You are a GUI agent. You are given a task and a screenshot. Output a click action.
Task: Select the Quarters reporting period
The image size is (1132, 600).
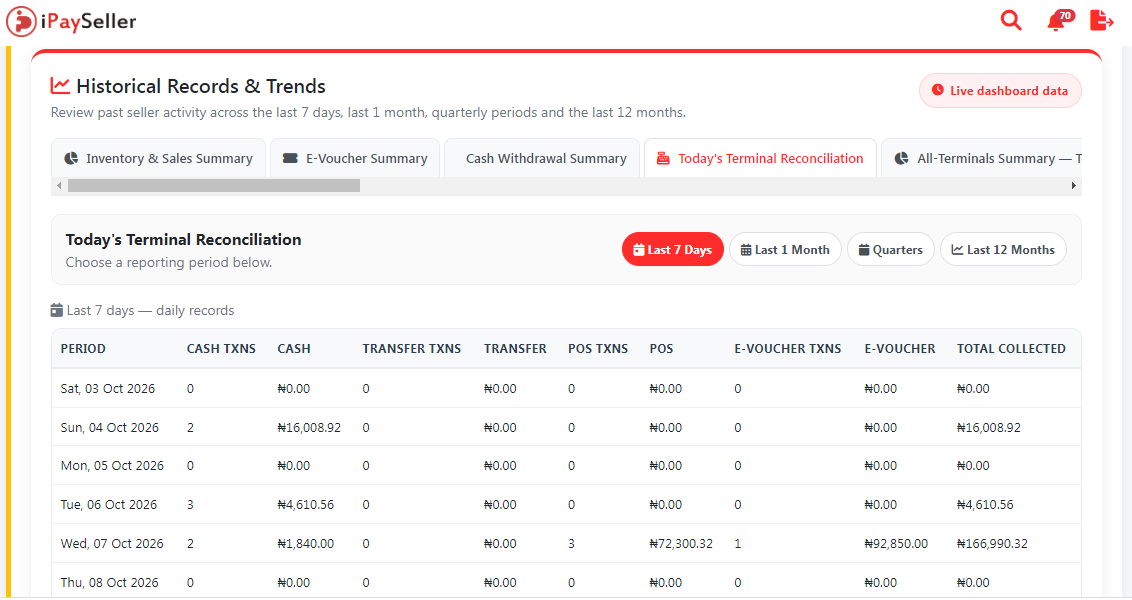891,249
